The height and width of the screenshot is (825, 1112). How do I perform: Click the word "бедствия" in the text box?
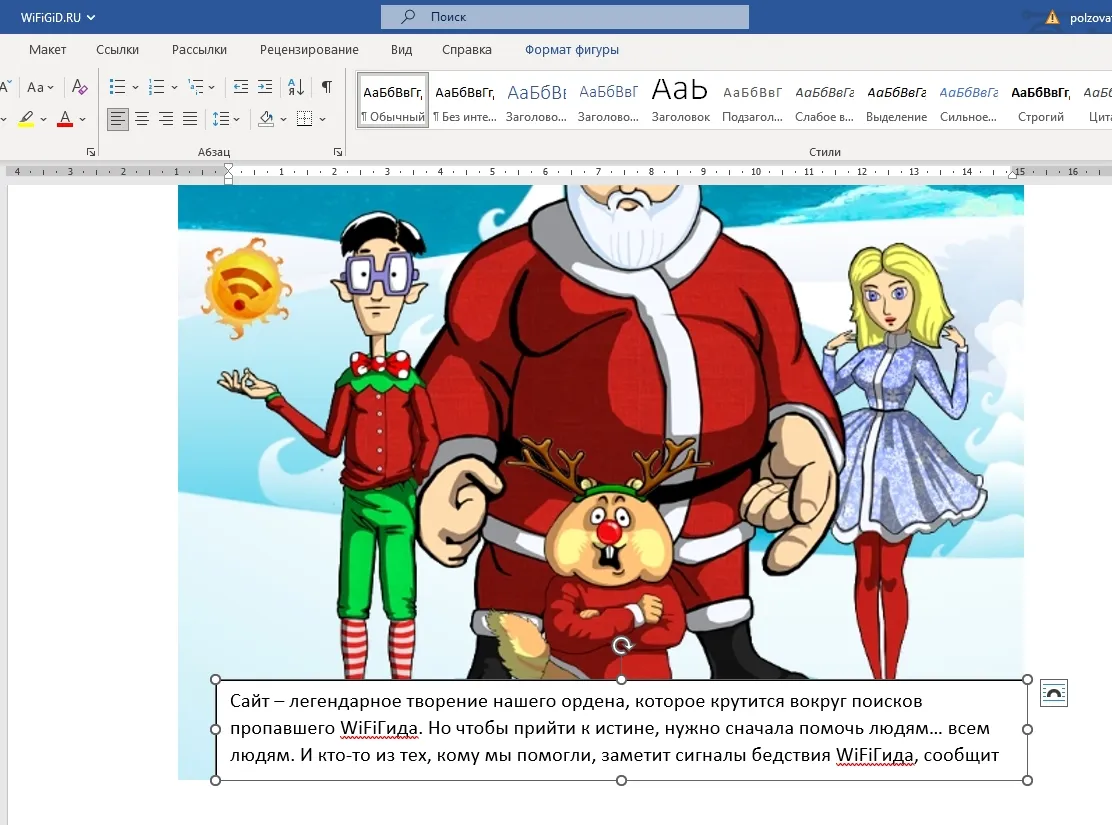pyautogui.click(x=790, y=755)
